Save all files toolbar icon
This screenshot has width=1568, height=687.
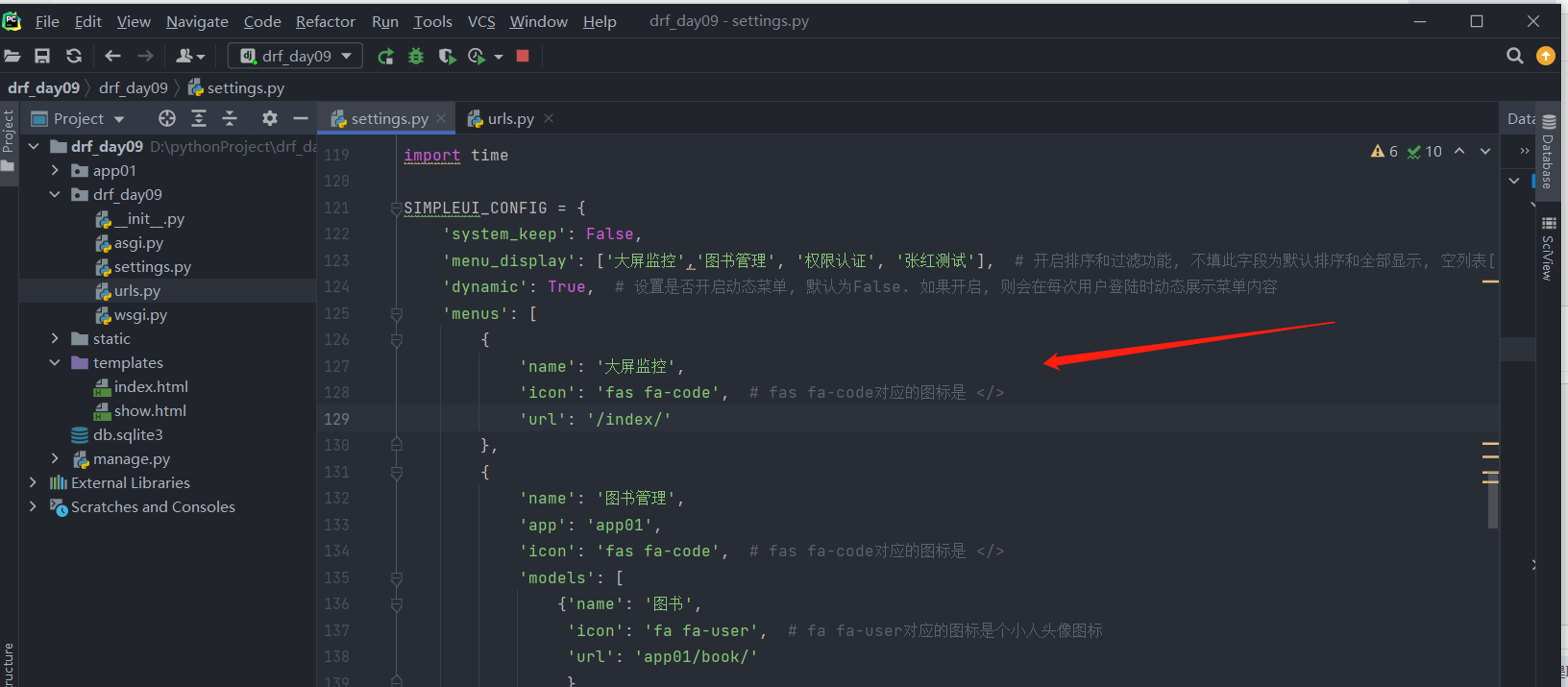coord(42,56)
